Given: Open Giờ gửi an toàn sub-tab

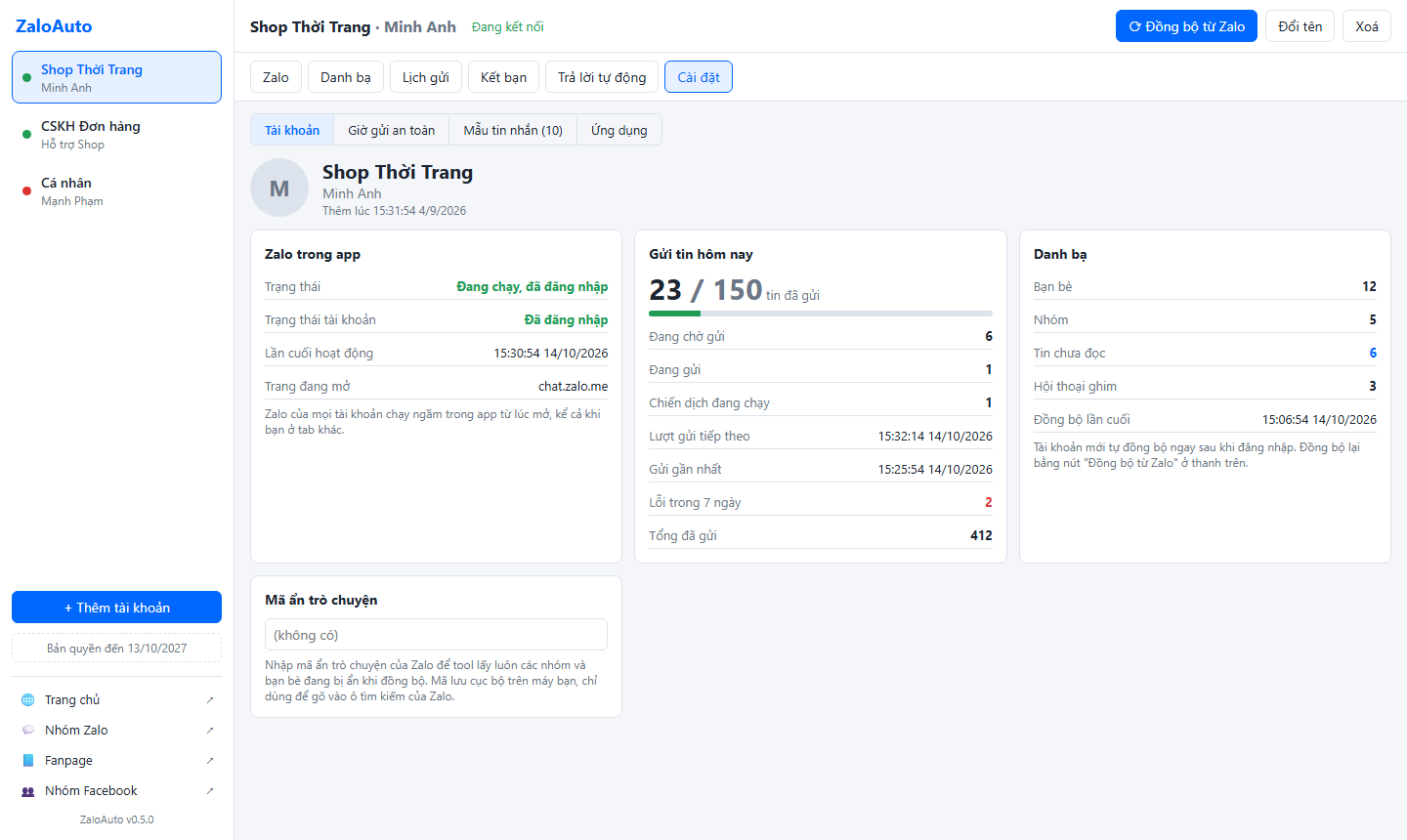Looking at the screenshot, I should pos(392,130).
